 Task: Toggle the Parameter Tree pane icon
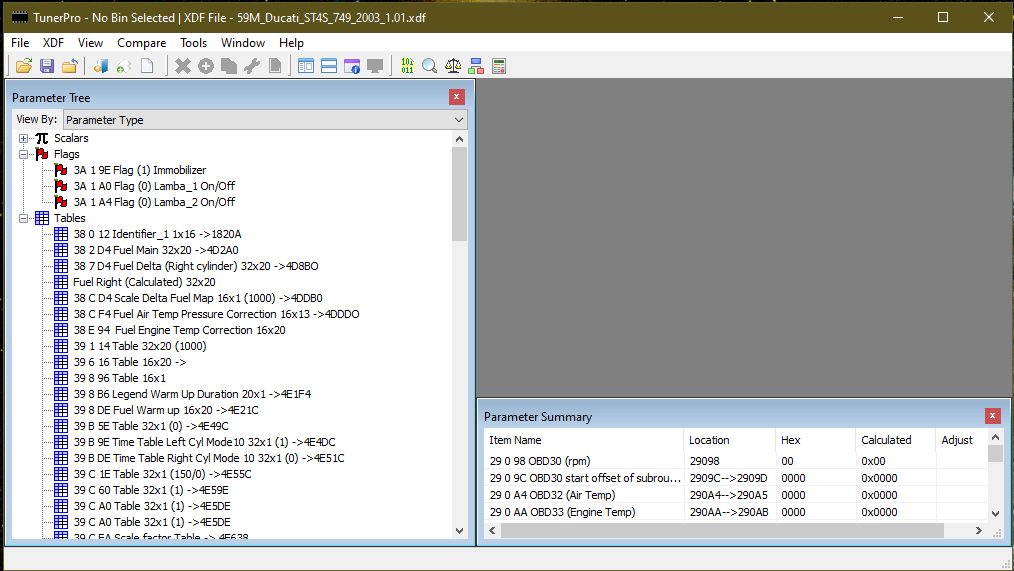pos(306,66)
